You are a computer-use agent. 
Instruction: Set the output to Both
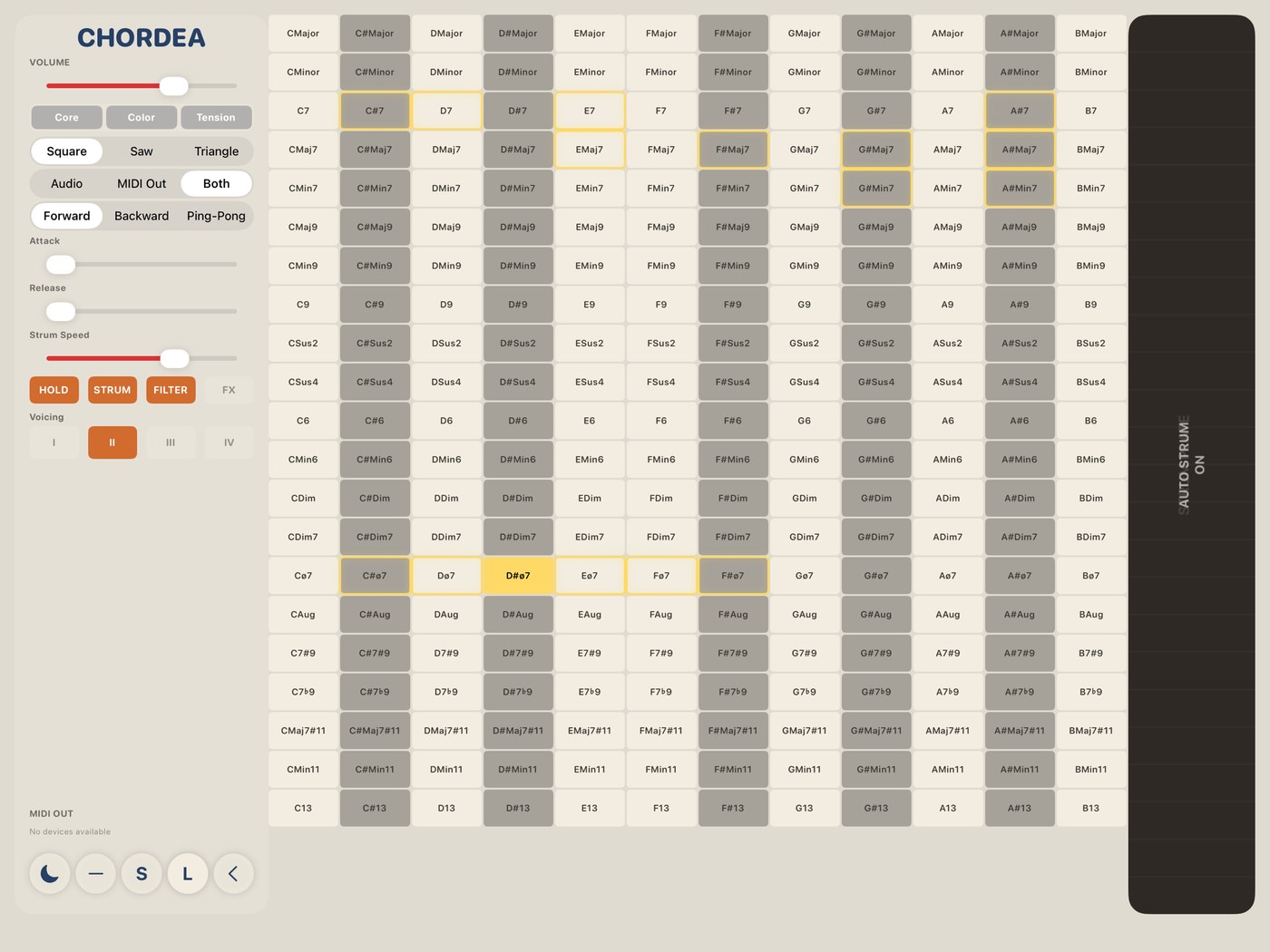216,184
